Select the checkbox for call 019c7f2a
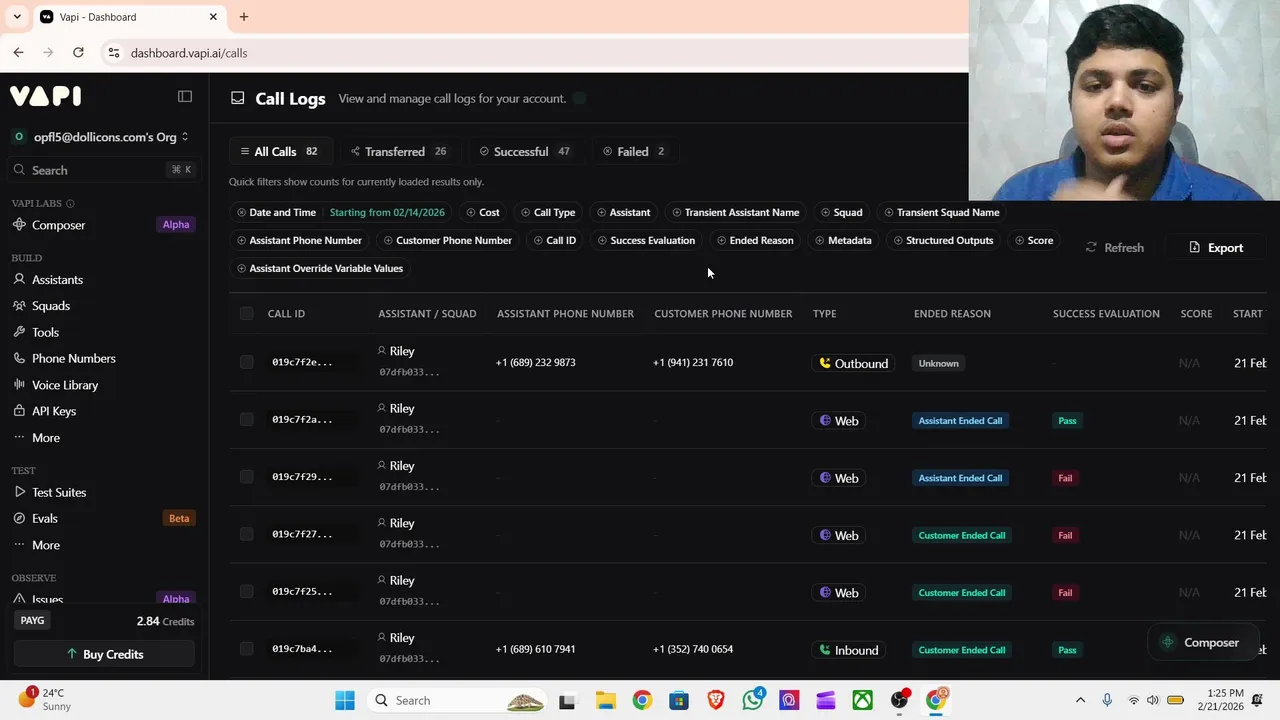 click(246, 419)
